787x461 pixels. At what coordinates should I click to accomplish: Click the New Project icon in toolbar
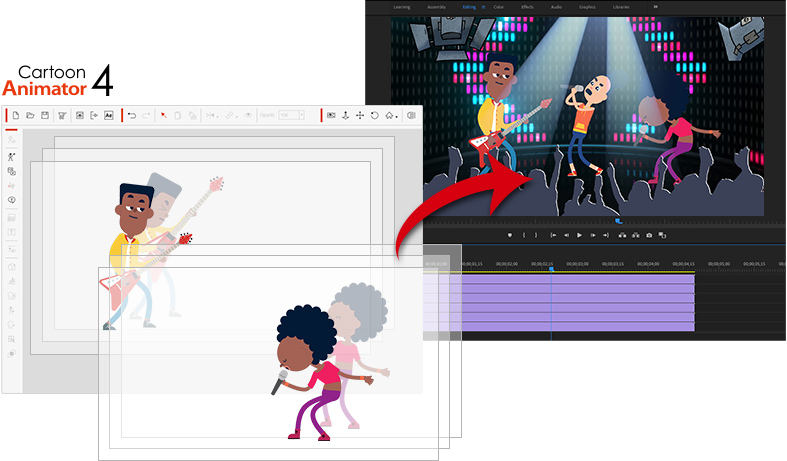(15, 116)
